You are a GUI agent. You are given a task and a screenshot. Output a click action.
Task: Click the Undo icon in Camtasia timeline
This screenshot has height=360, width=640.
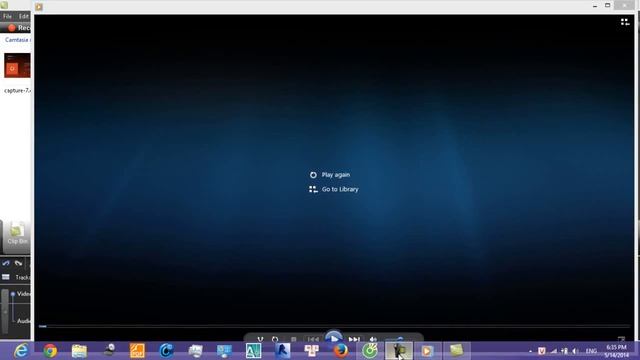(6, 263)
